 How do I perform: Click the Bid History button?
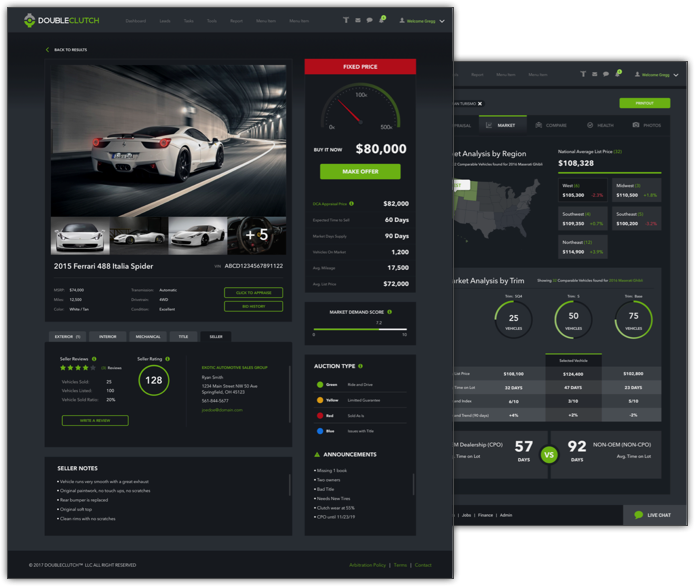(254, 307)
